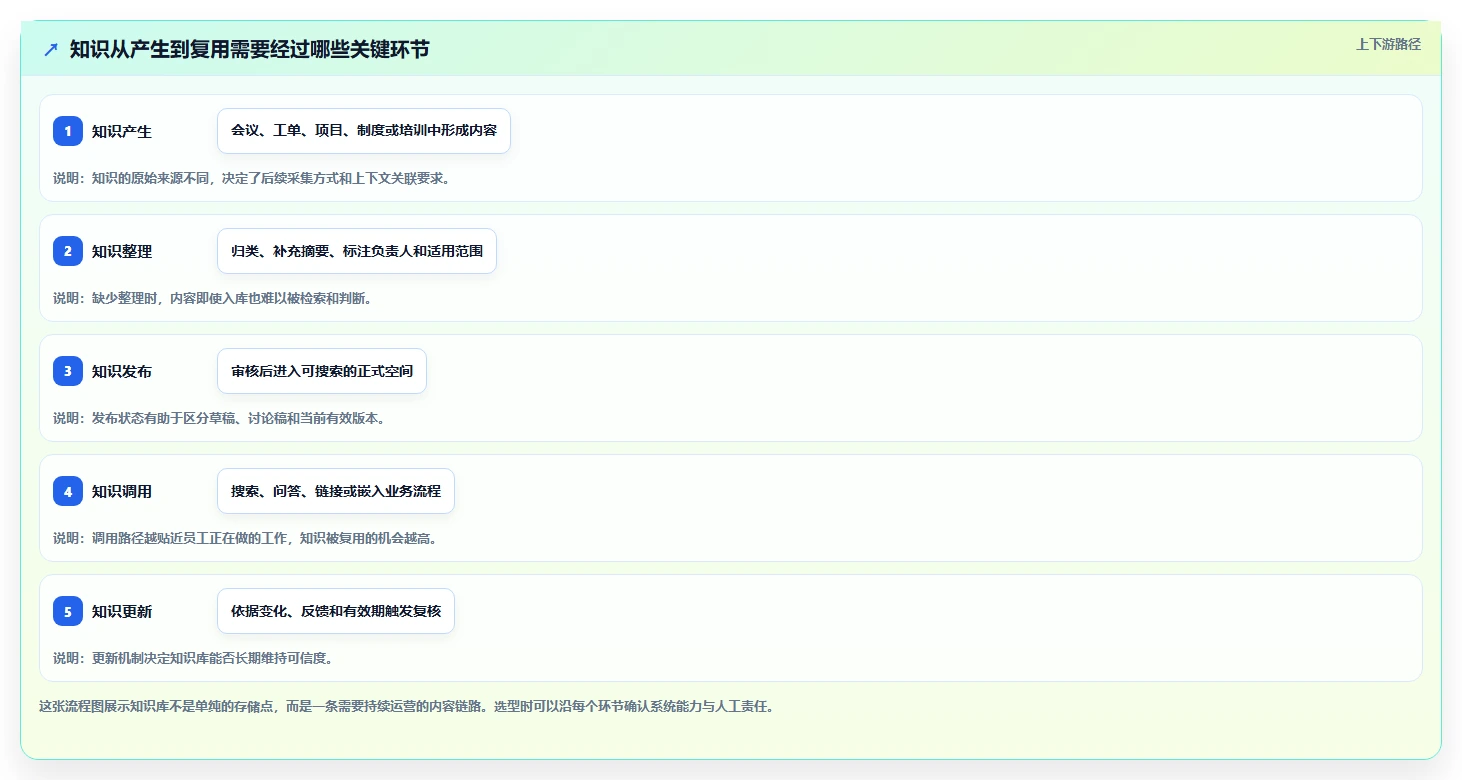
Task: Click the step 2 number badge
Action: (x=68, y=251)
